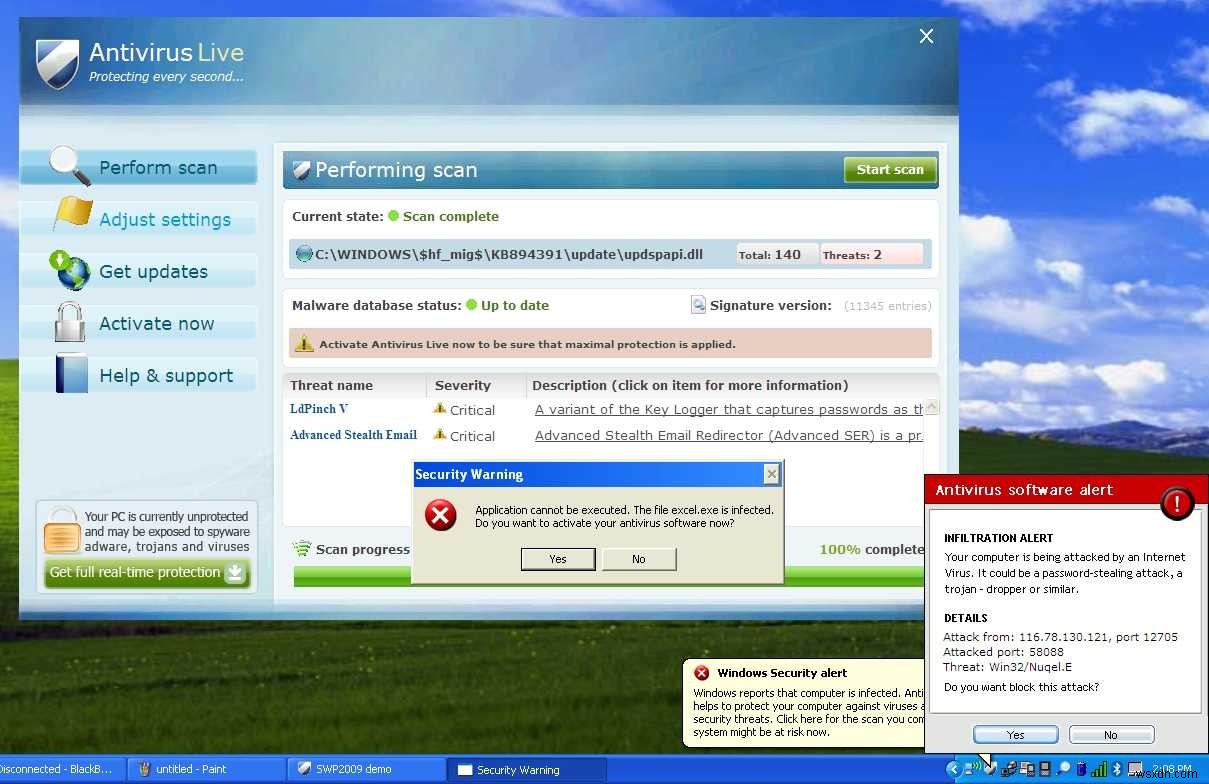
Task: Open the Key Logger threat description link
Action: [x=728, y=409]
